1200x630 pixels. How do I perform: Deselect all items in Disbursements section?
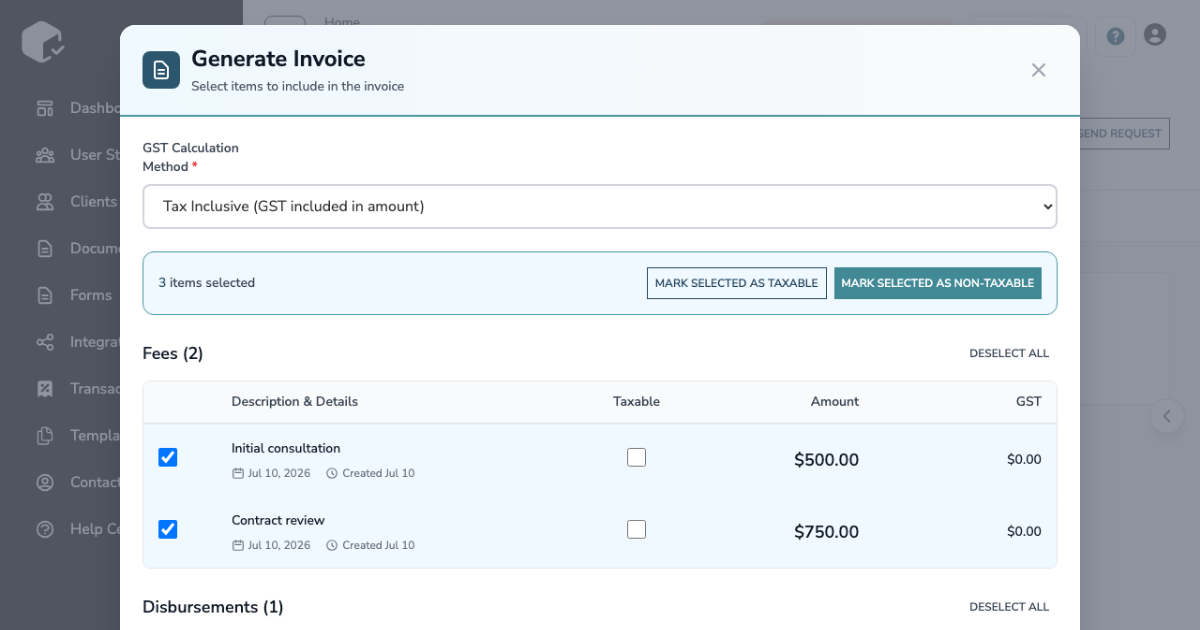coord(1009,606)
